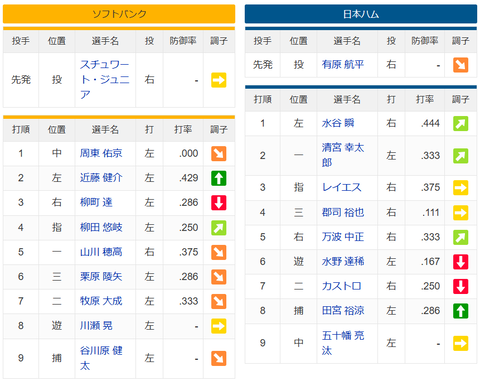
Task: Click red down arrow for カストロ
Action: pyautogui.click(x=461, y=286)
